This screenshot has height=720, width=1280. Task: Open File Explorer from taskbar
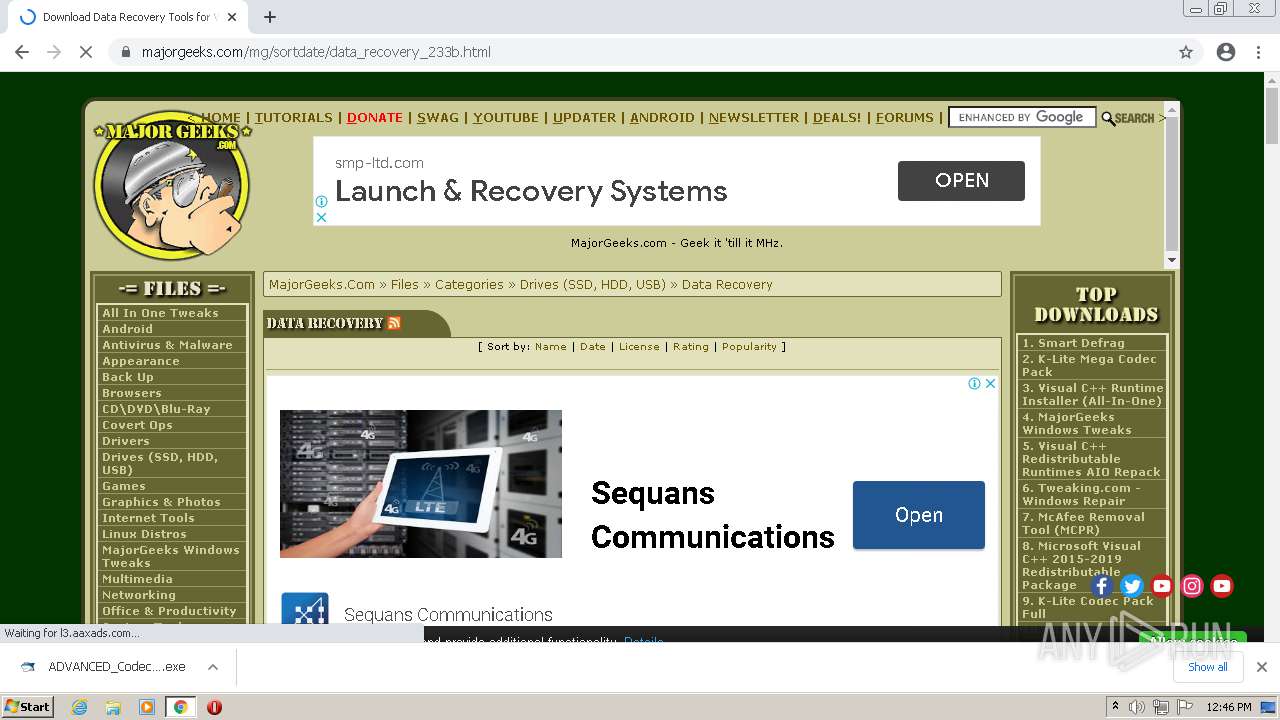tap(113, 707)
